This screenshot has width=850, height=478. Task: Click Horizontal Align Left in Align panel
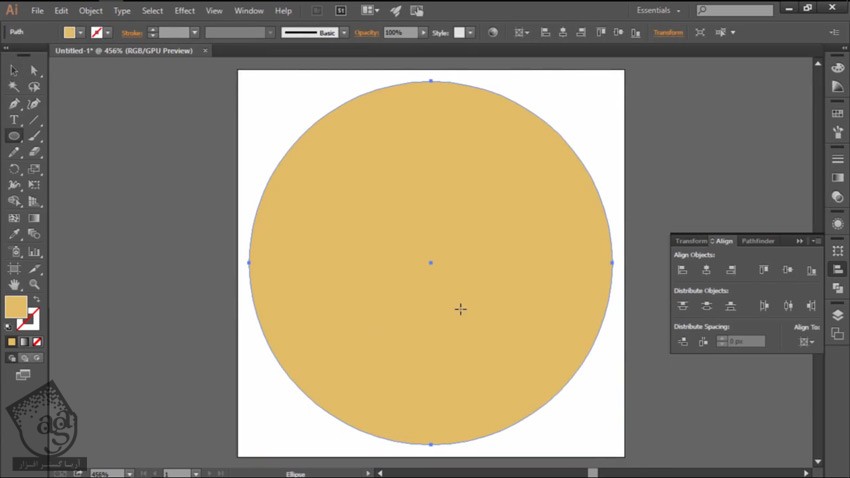[682, 270]
